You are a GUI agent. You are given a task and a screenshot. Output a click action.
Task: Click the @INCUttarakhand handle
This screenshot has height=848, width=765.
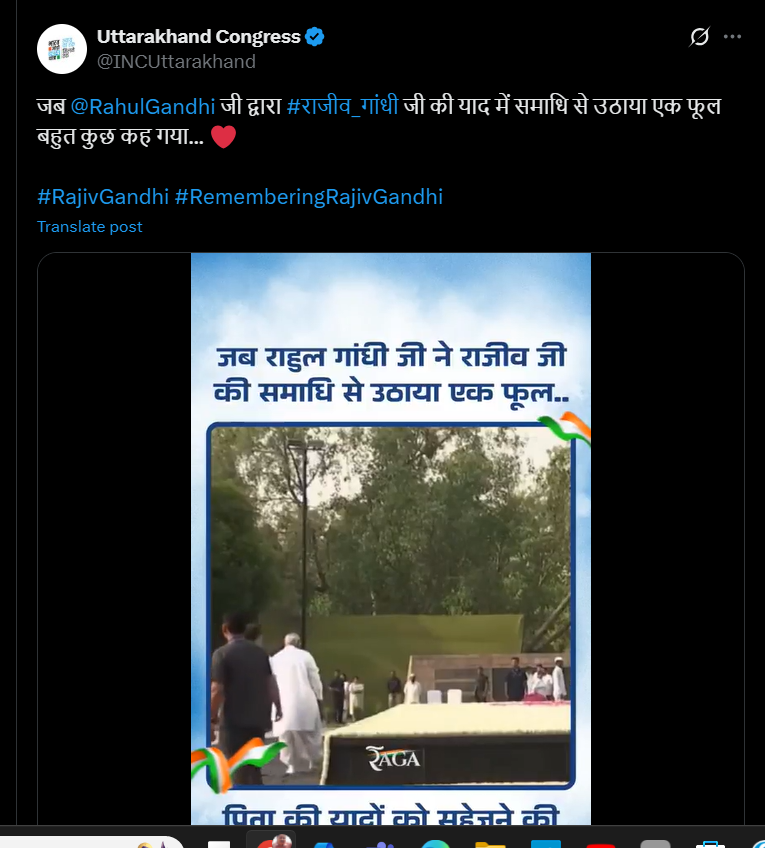click(176, 62)
